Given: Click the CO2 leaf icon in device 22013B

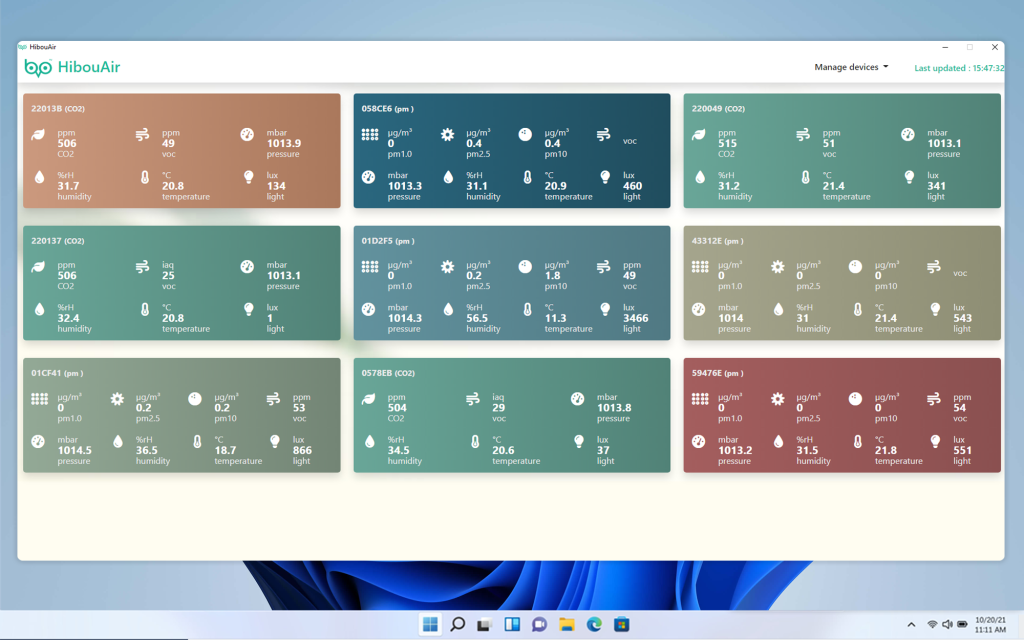Looking at the screenshot, I should tap(39, 135).
